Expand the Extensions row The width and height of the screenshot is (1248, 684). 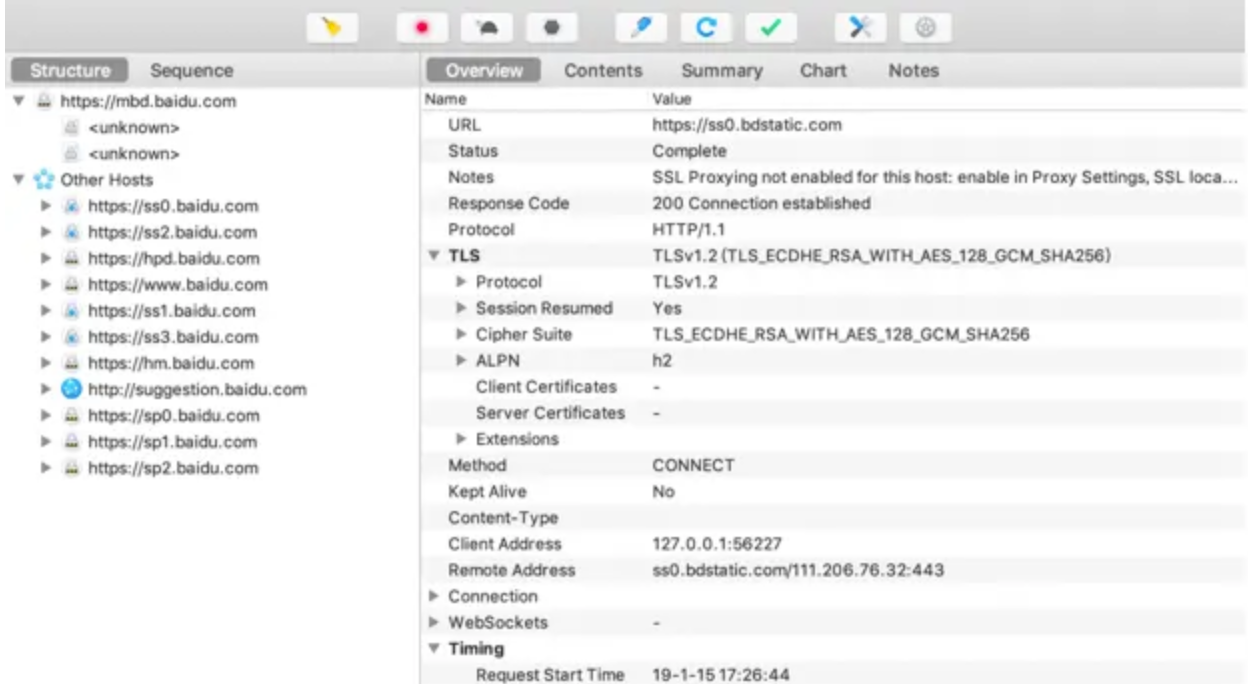(462, 439)
